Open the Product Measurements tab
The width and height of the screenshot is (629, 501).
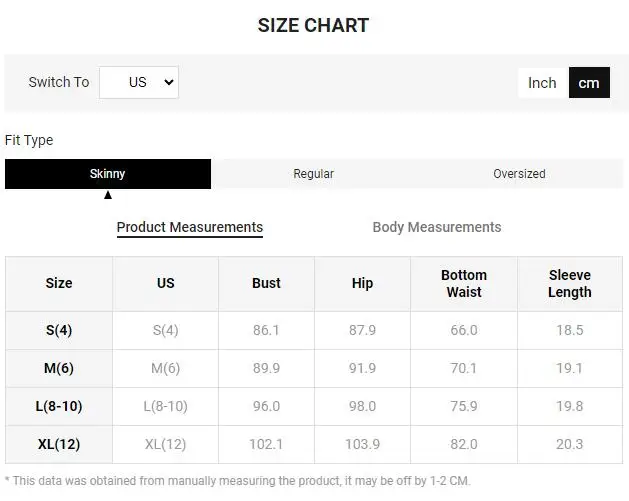click(190, 227)
